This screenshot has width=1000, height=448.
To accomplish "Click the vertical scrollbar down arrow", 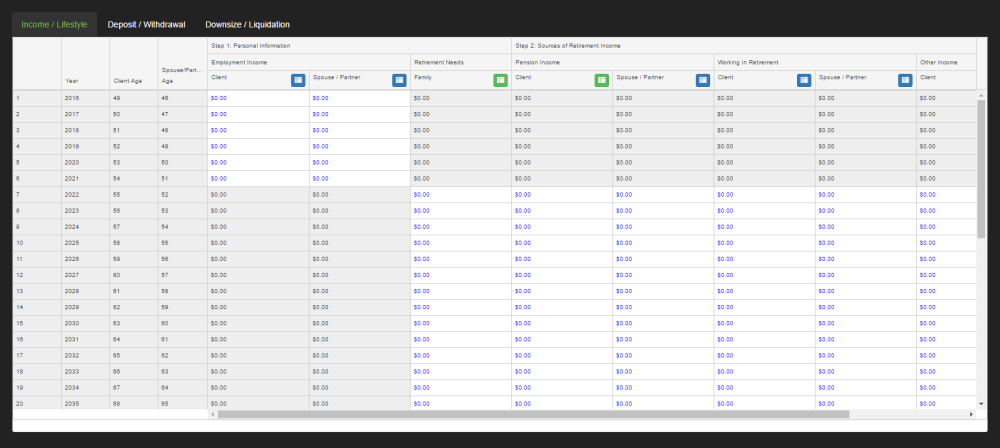I will [x=982, y=404].
